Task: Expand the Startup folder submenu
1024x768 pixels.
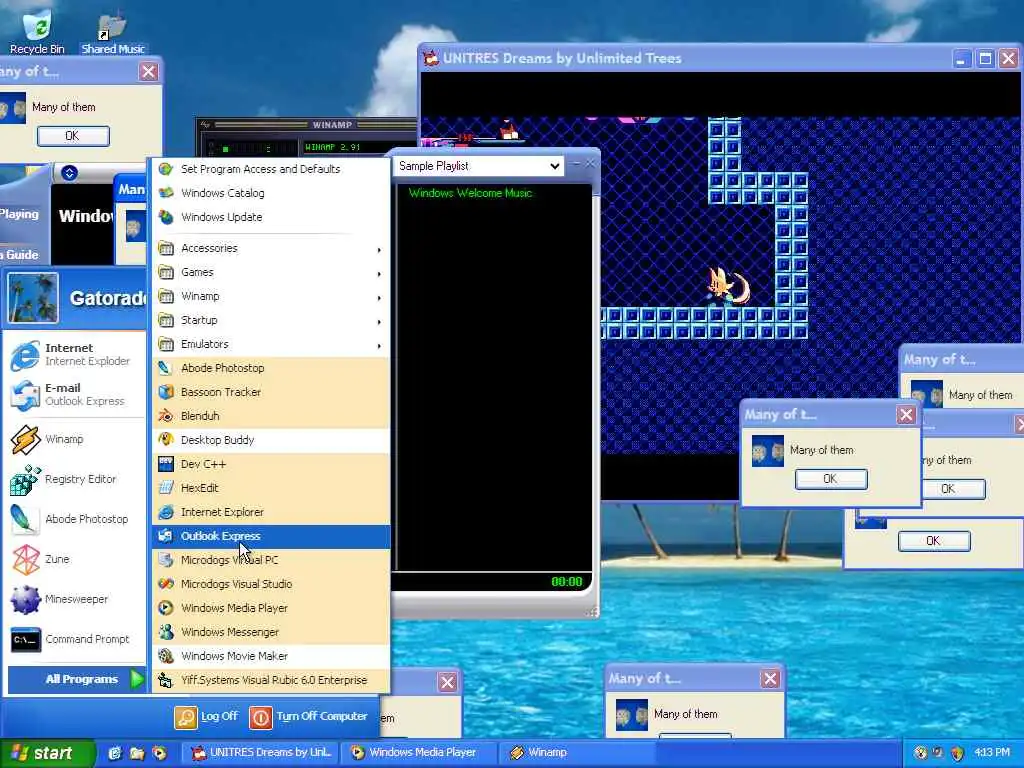Action: click(271, 320)
